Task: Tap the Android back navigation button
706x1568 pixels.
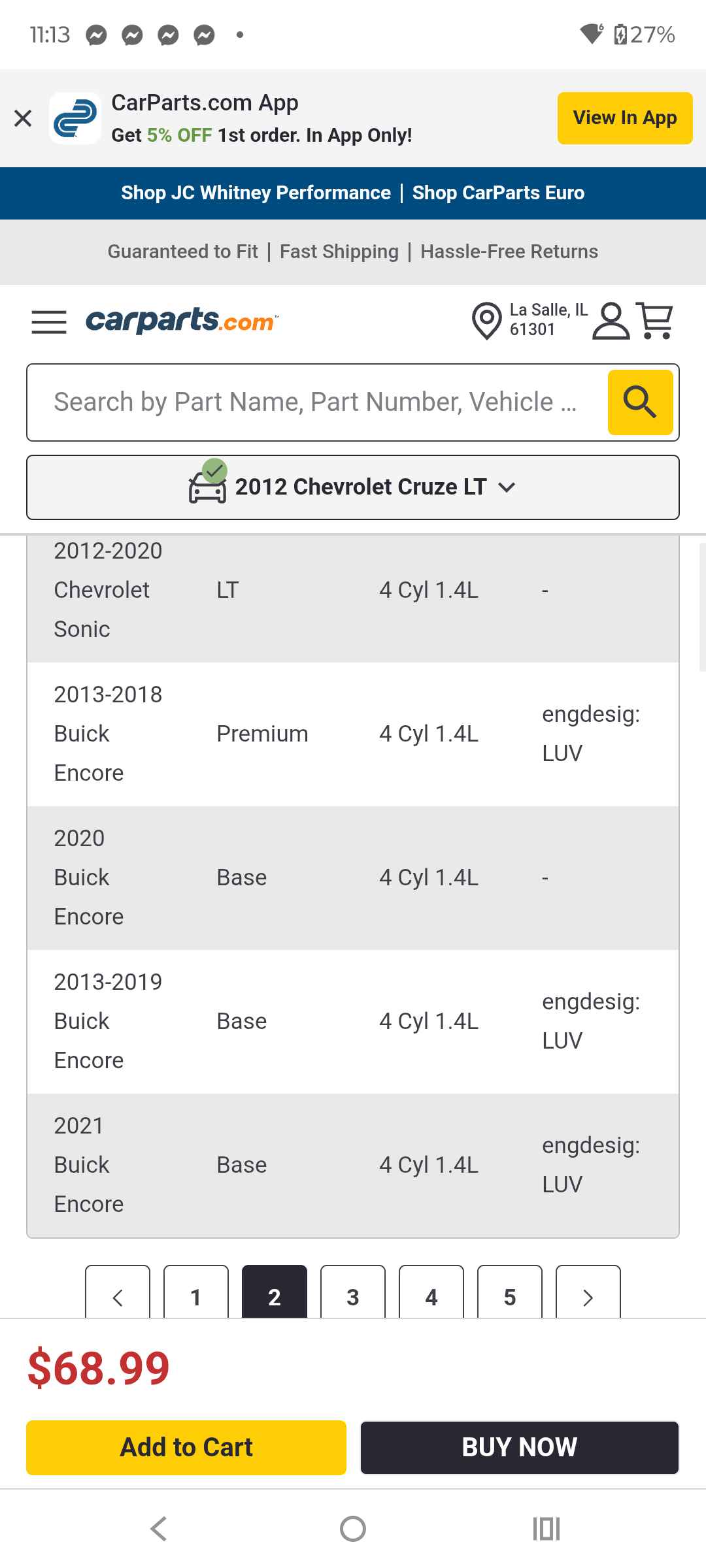Action: pyautogui.click(x=159, y=1528)
